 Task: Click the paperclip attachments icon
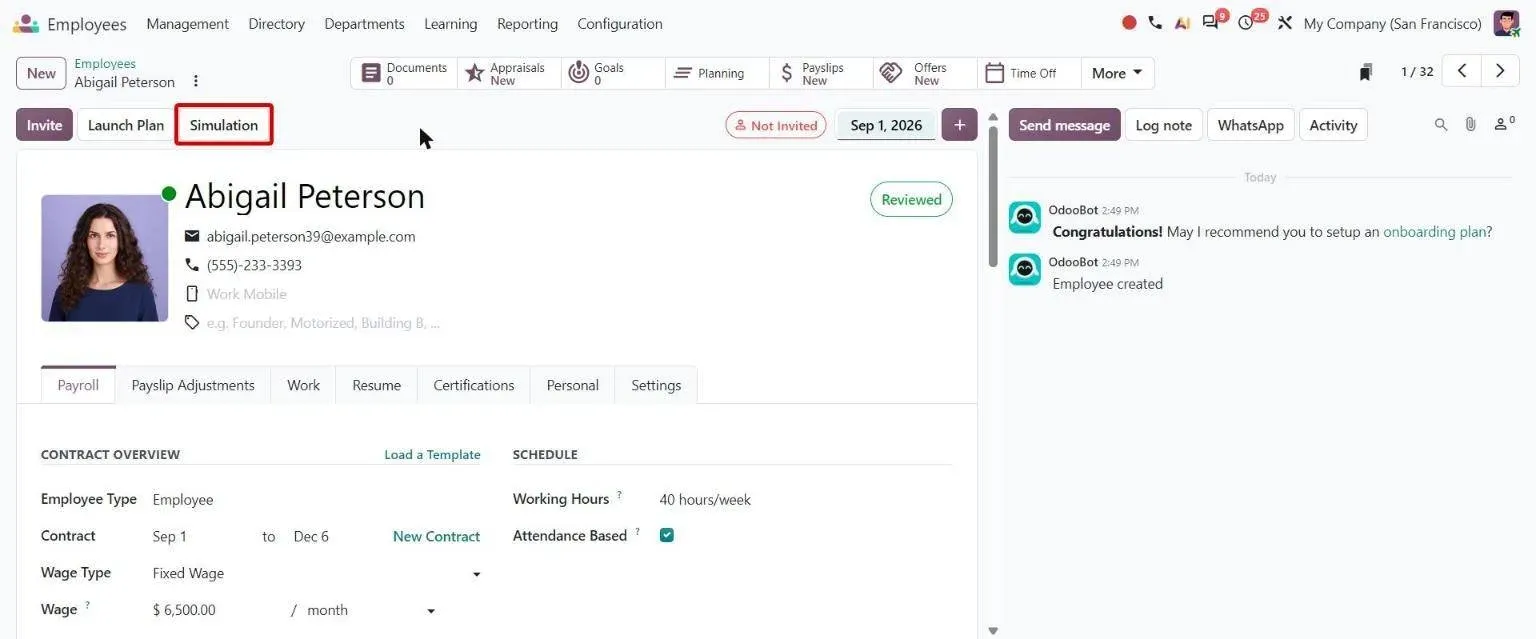click(1470, 125)
